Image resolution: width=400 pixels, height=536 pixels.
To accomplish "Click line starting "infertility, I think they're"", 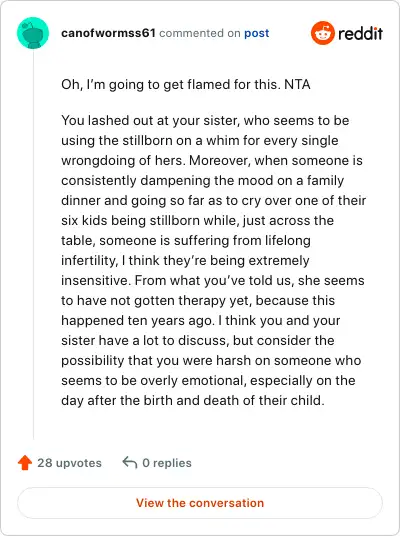I will tap(185, 260).
